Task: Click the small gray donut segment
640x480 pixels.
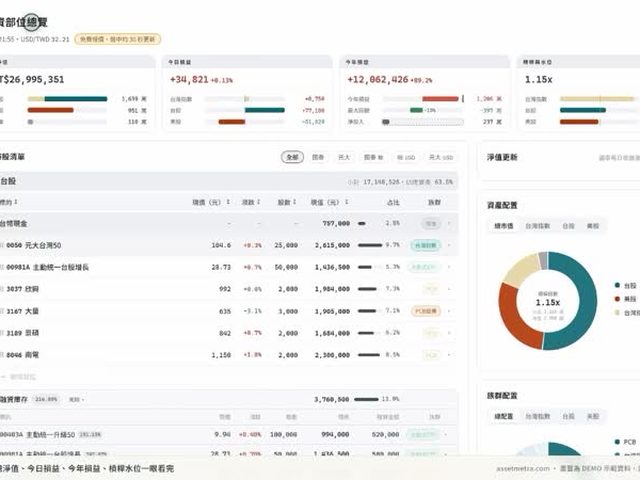Action: click(543, 260)
